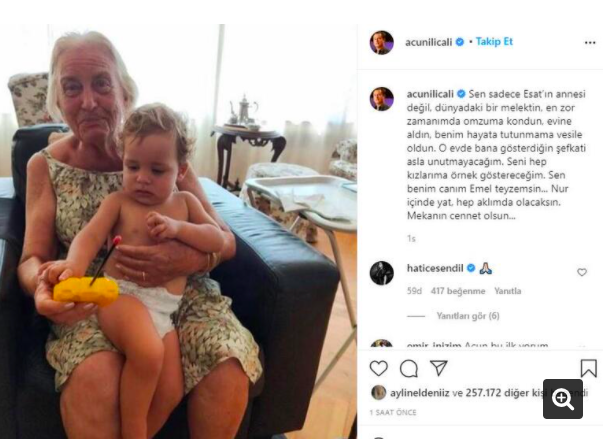Image resolution: width=610 pixels, height=442 pixels.
Task: View 417 beğenme likes list
Action: 458,291
